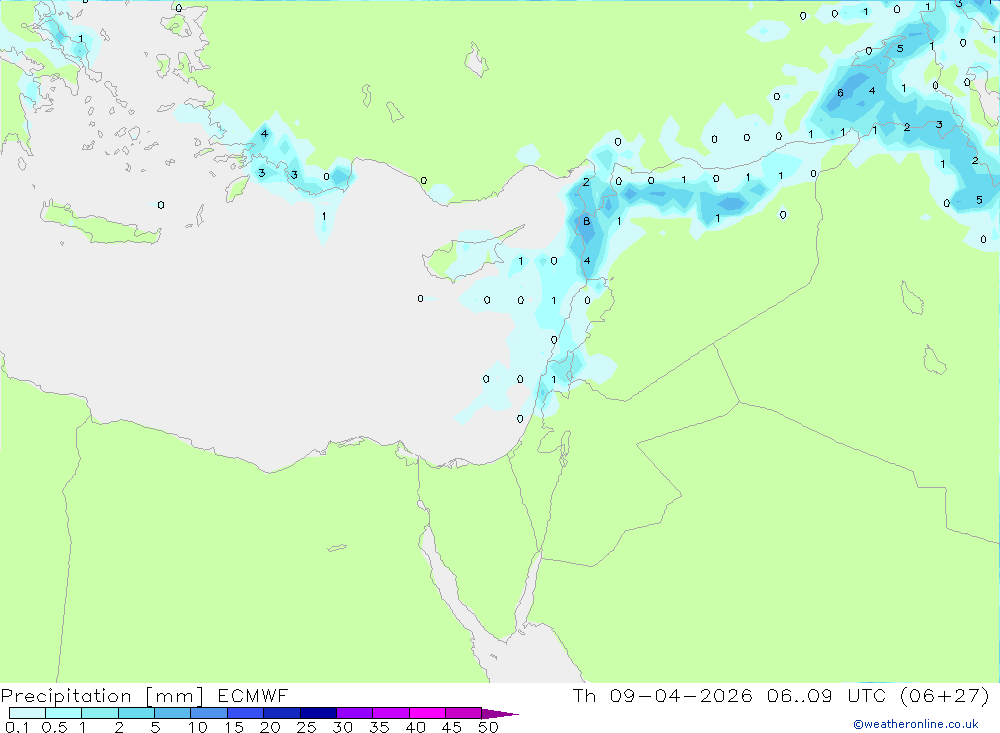Click the legend label '0.1'
This screenshot has width=1000, height=733.
17,727
